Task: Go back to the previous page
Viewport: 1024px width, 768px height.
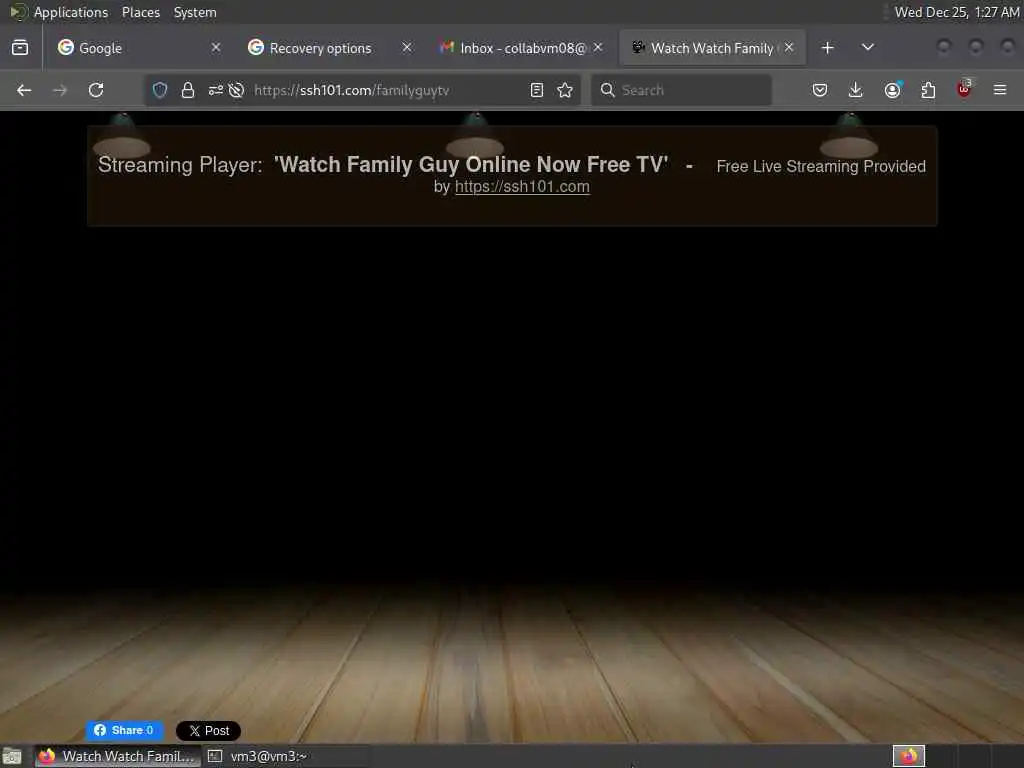Action: click(24, 90)
